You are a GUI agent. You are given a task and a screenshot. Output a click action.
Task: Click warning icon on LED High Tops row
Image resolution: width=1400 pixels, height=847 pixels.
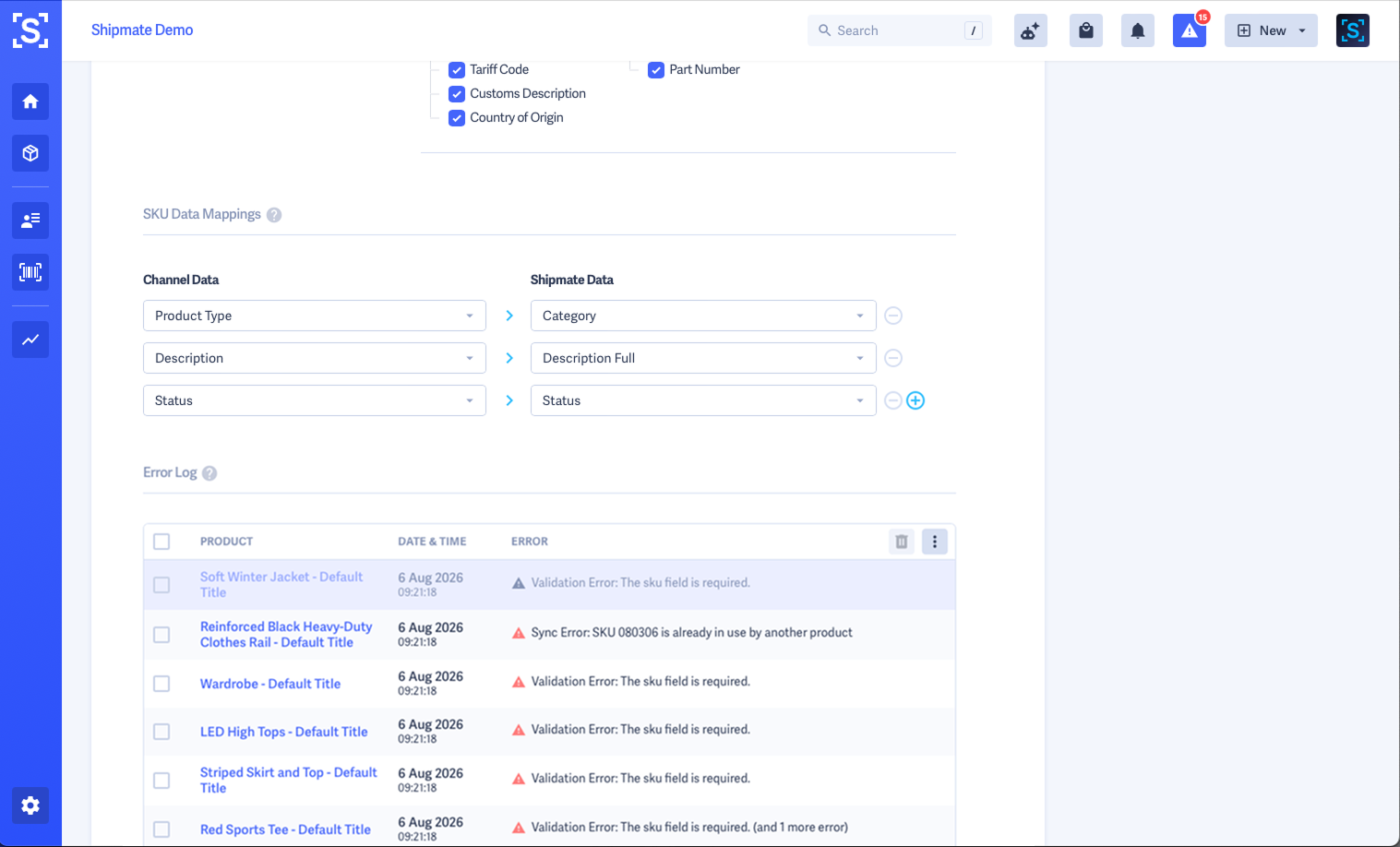coord(519,730)
